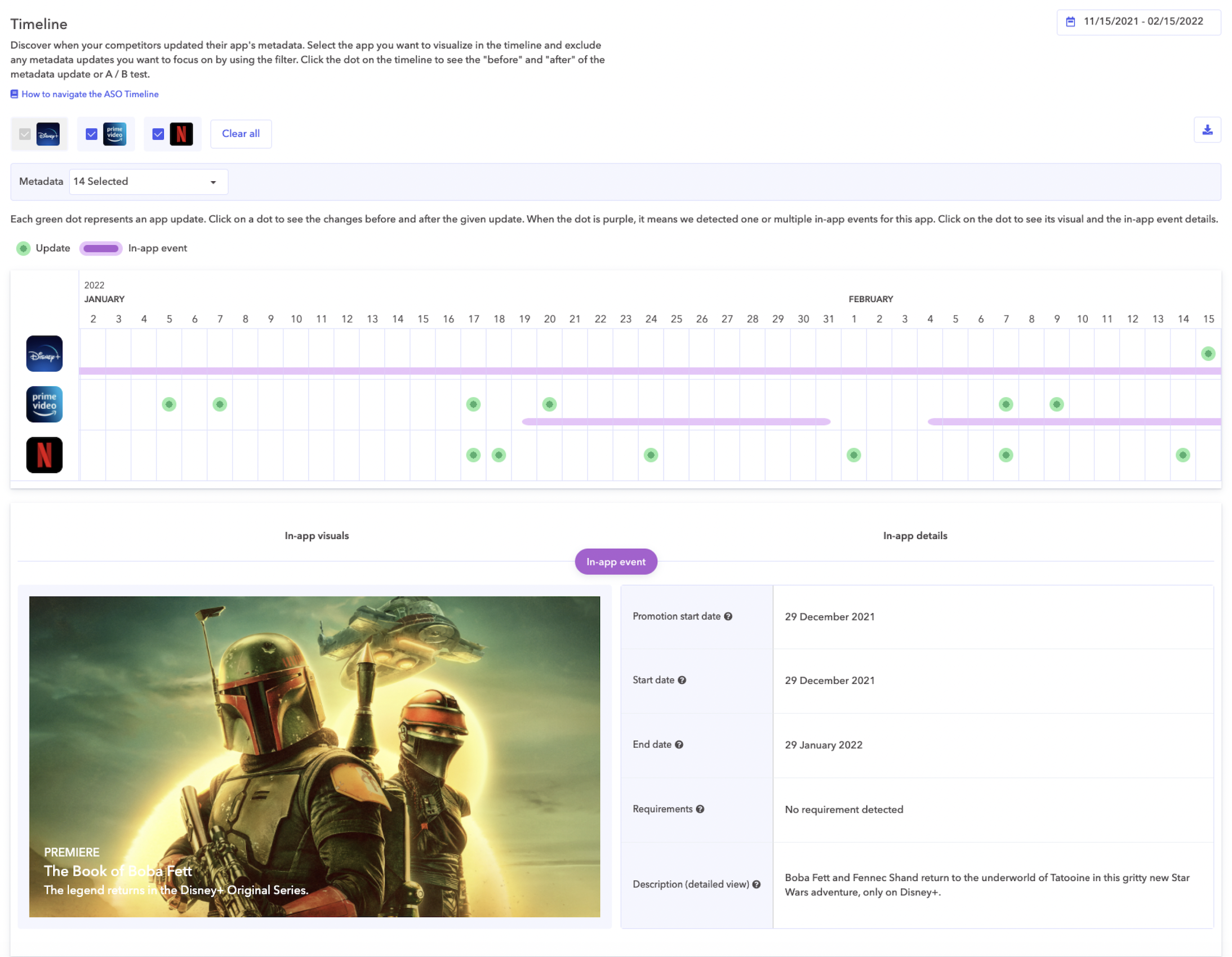The image size is (1232, 957).
Task: Uncheck the Netflix app checkbox
Action: point(158,134)
